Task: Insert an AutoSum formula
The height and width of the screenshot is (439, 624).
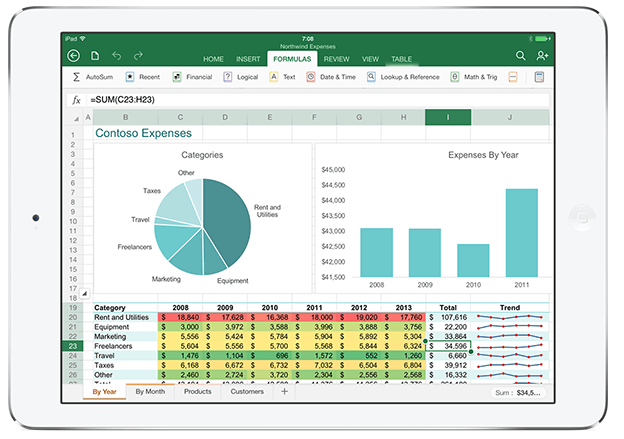Action: [93, 77]
